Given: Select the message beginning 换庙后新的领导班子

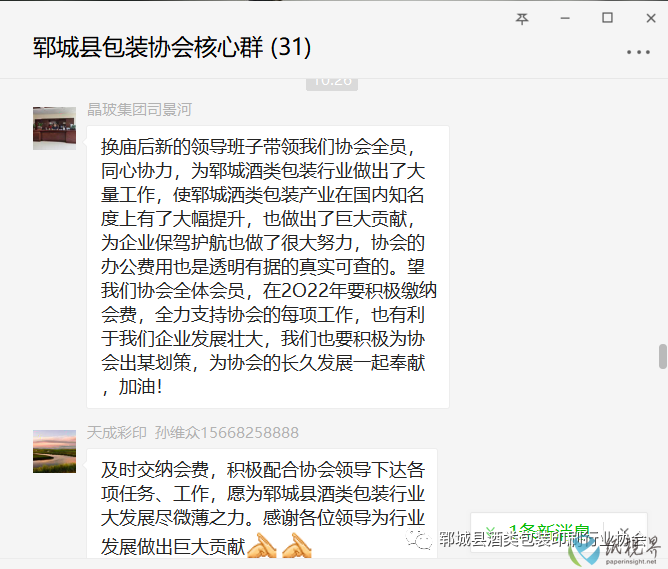Looking at the screenshot, I should coord(268,267).
